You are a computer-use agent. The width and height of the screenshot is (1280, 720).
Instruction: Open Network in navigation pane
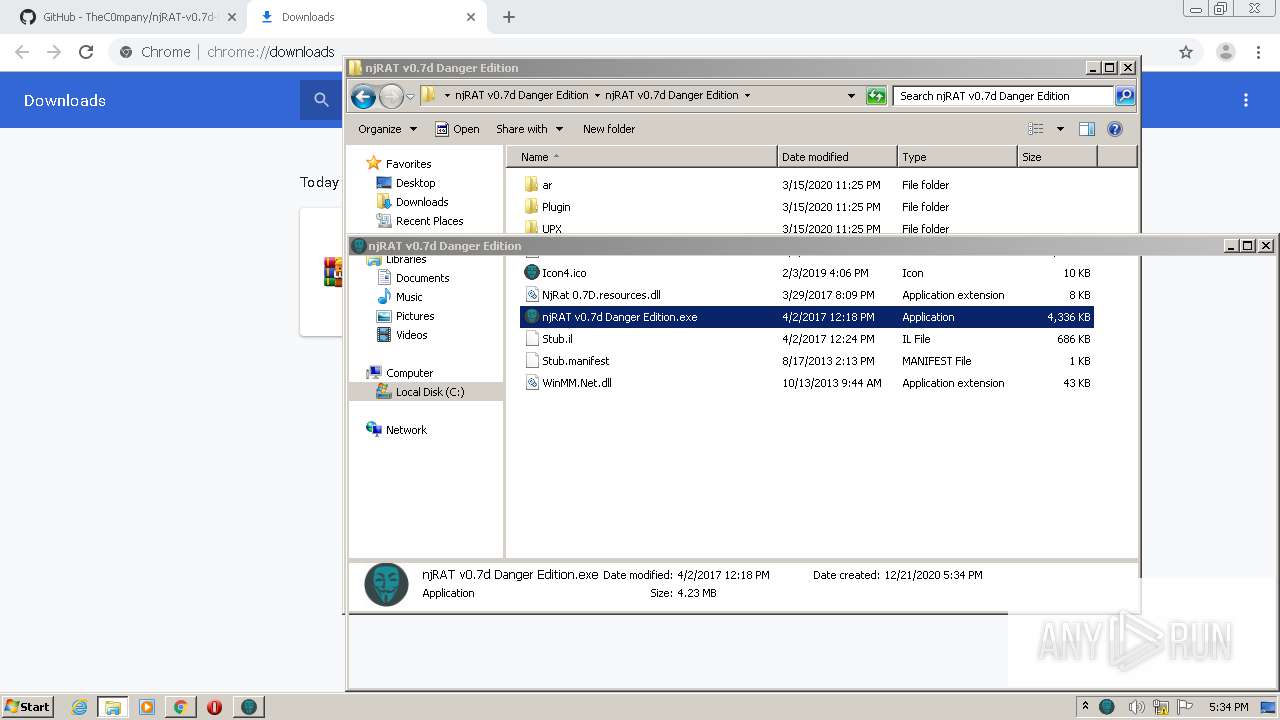[x=406, y=430]
